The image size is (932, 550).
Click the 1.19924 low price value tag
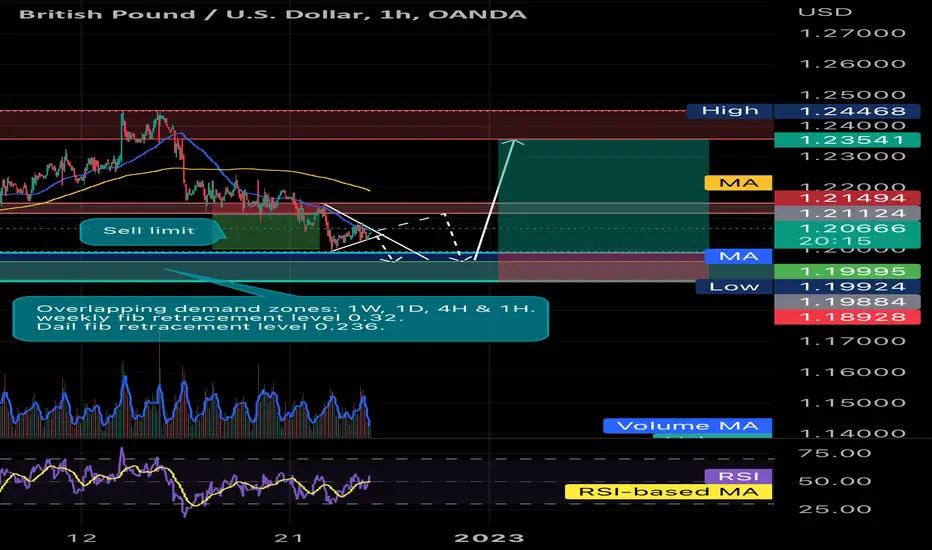848,287
